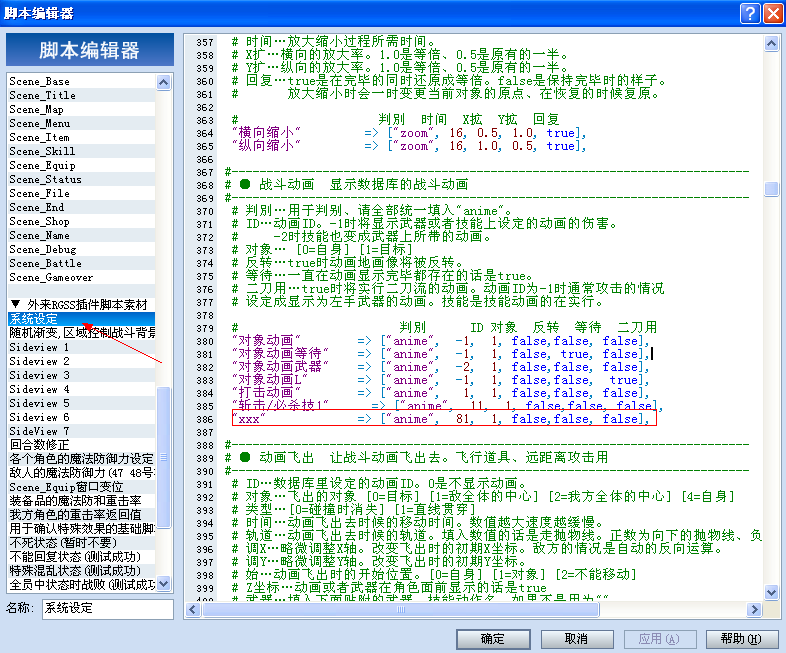
Task: Select Sideview 4 script
Action: (x=82, y=389)
